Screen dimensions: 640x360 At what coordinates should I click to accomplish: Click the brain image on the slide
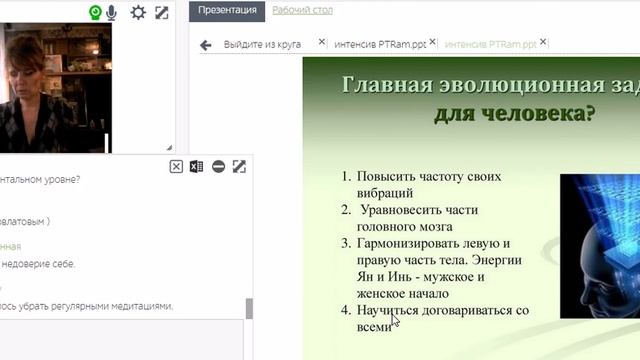click(x=600, y=246)
